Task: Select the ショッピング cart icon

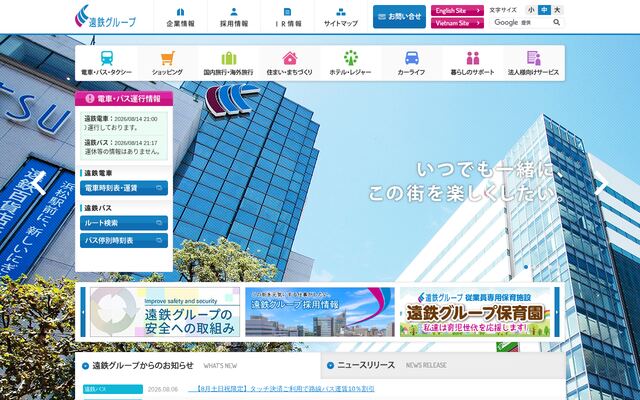Action: point(167,58)
